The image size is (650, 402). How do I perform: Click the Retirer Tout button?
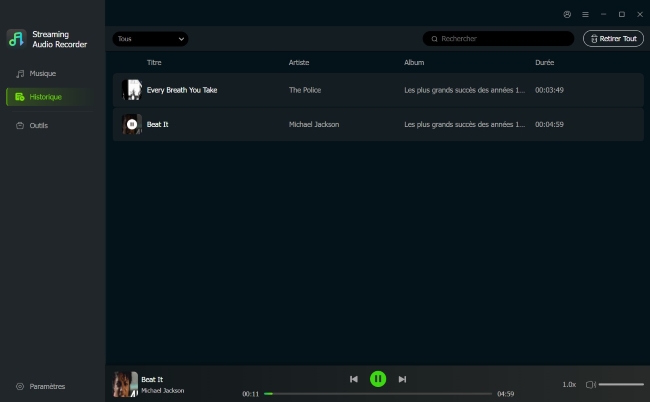coord(613,39)
